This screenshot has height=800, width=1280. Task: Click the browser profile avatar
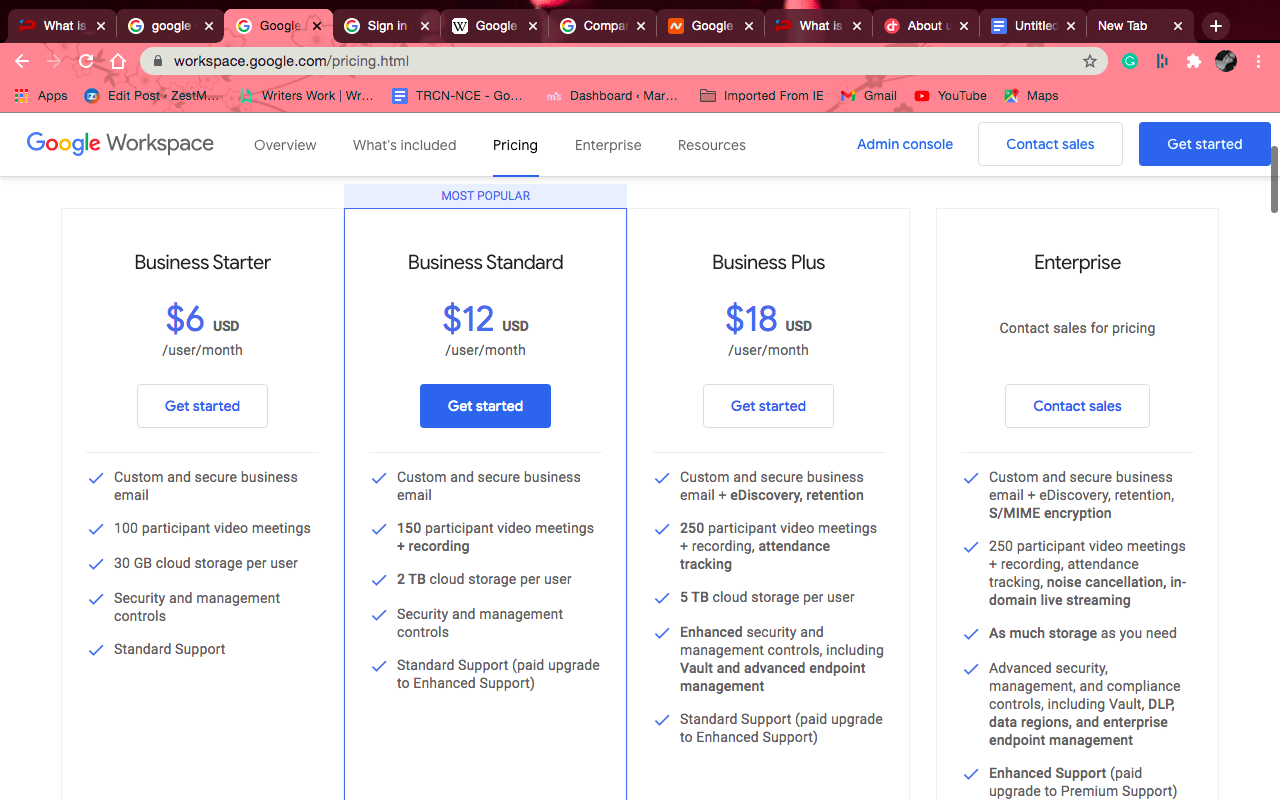point(1225,61)
